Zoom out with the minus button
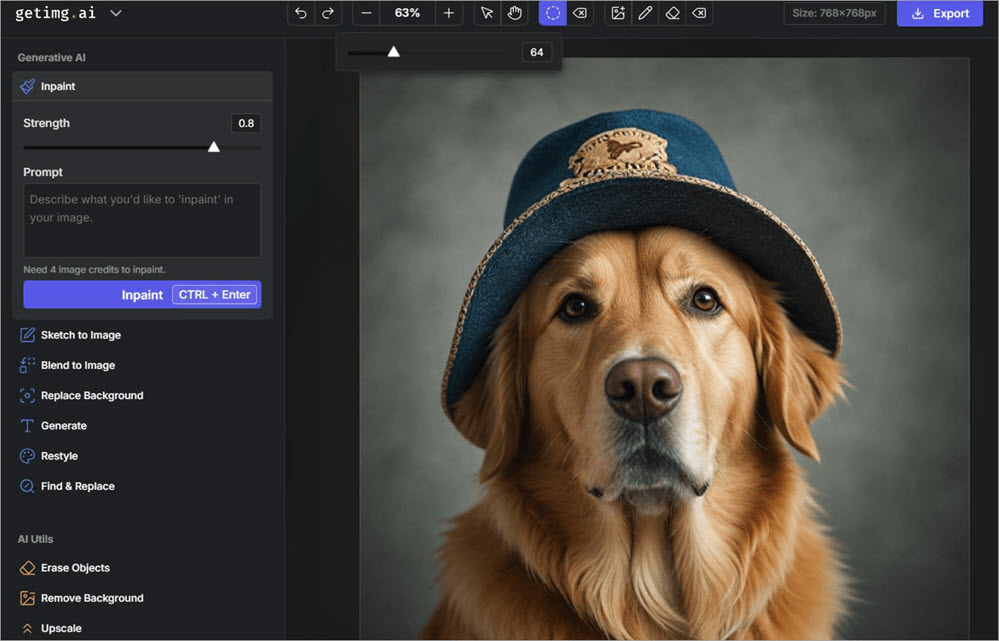Image resolution: width=1000 pixels, height=641 pixels. [367, 13]
